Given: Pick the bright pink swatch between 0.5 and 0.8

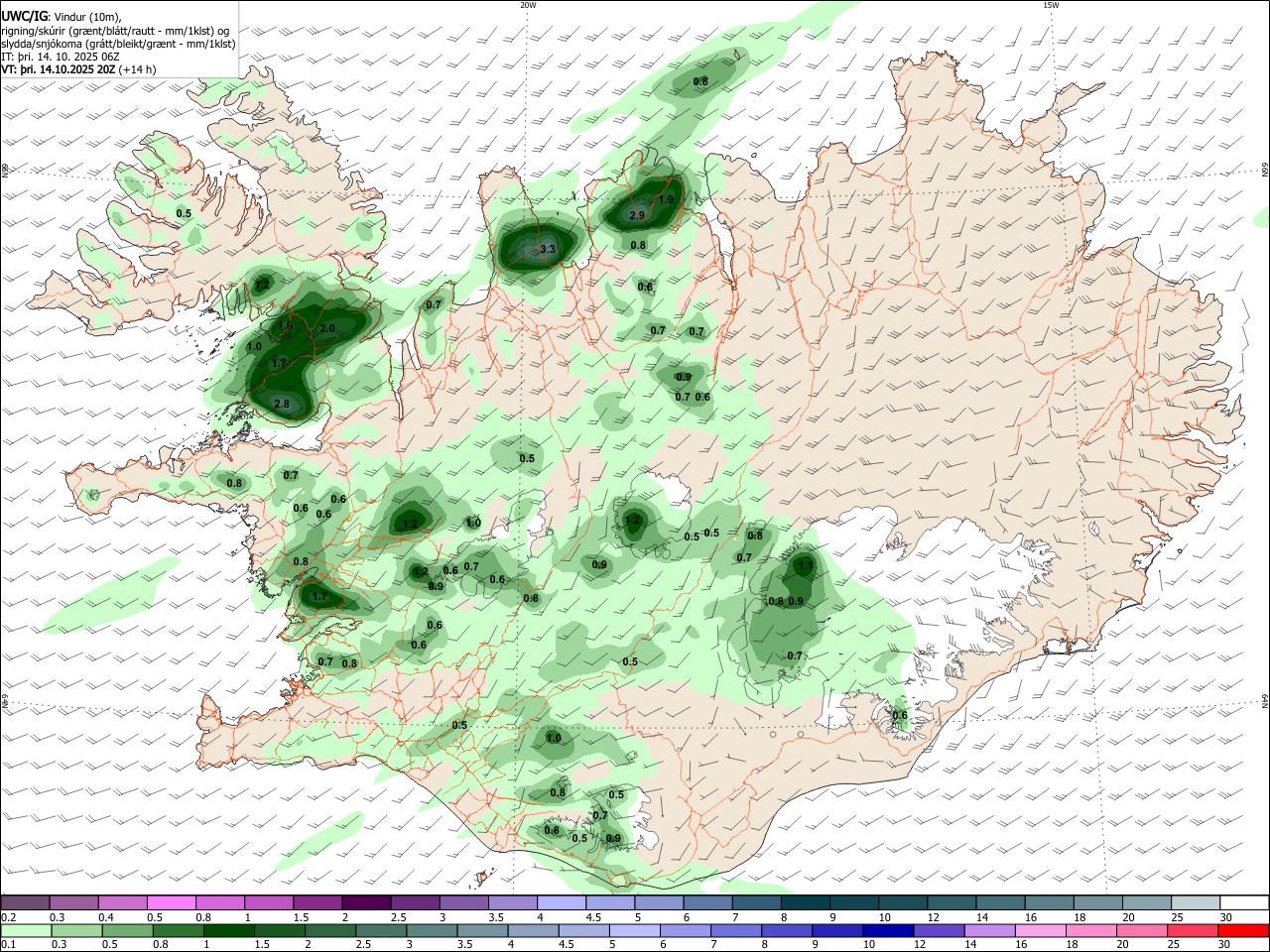Looking at the screenshot, I should coord(171,902).
